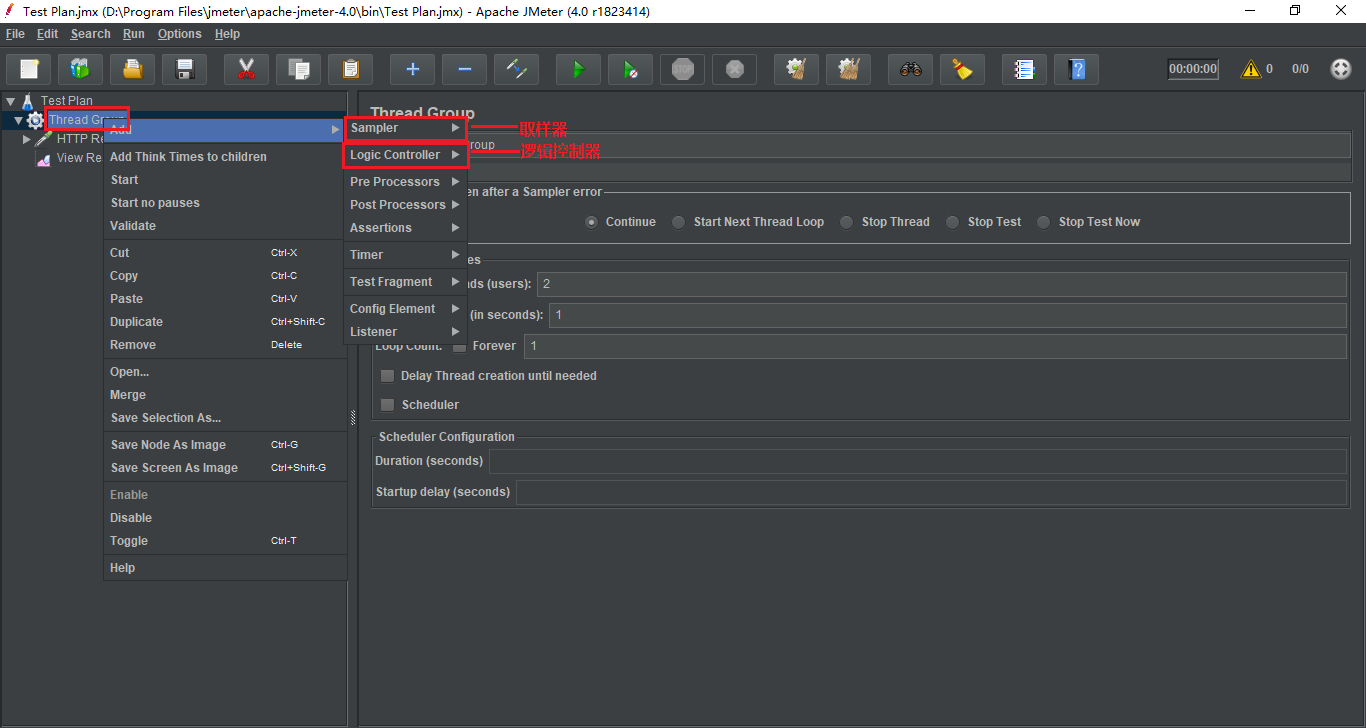Choose Merge from the context menu
This screenshot has height=728, width=1366.
tap(225, 395)
